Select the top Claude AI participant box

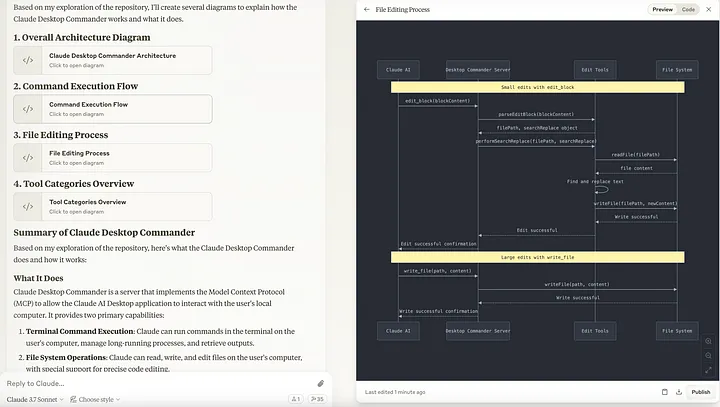pos(398,70)
